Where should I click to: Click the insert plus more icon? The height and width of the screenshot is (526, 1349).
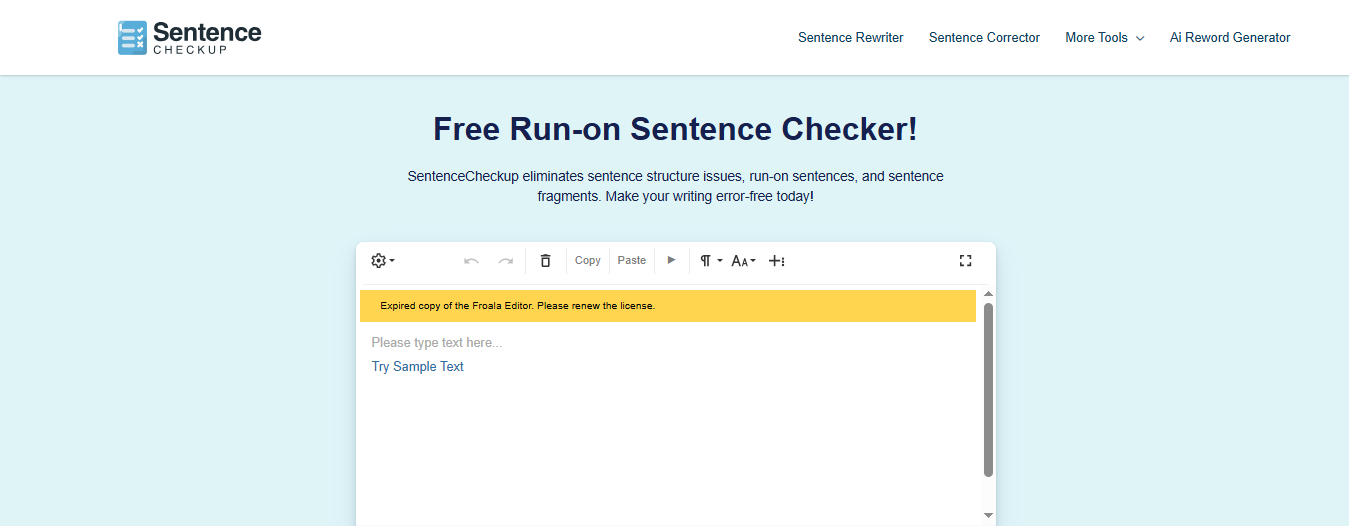(x=776, y=260)
